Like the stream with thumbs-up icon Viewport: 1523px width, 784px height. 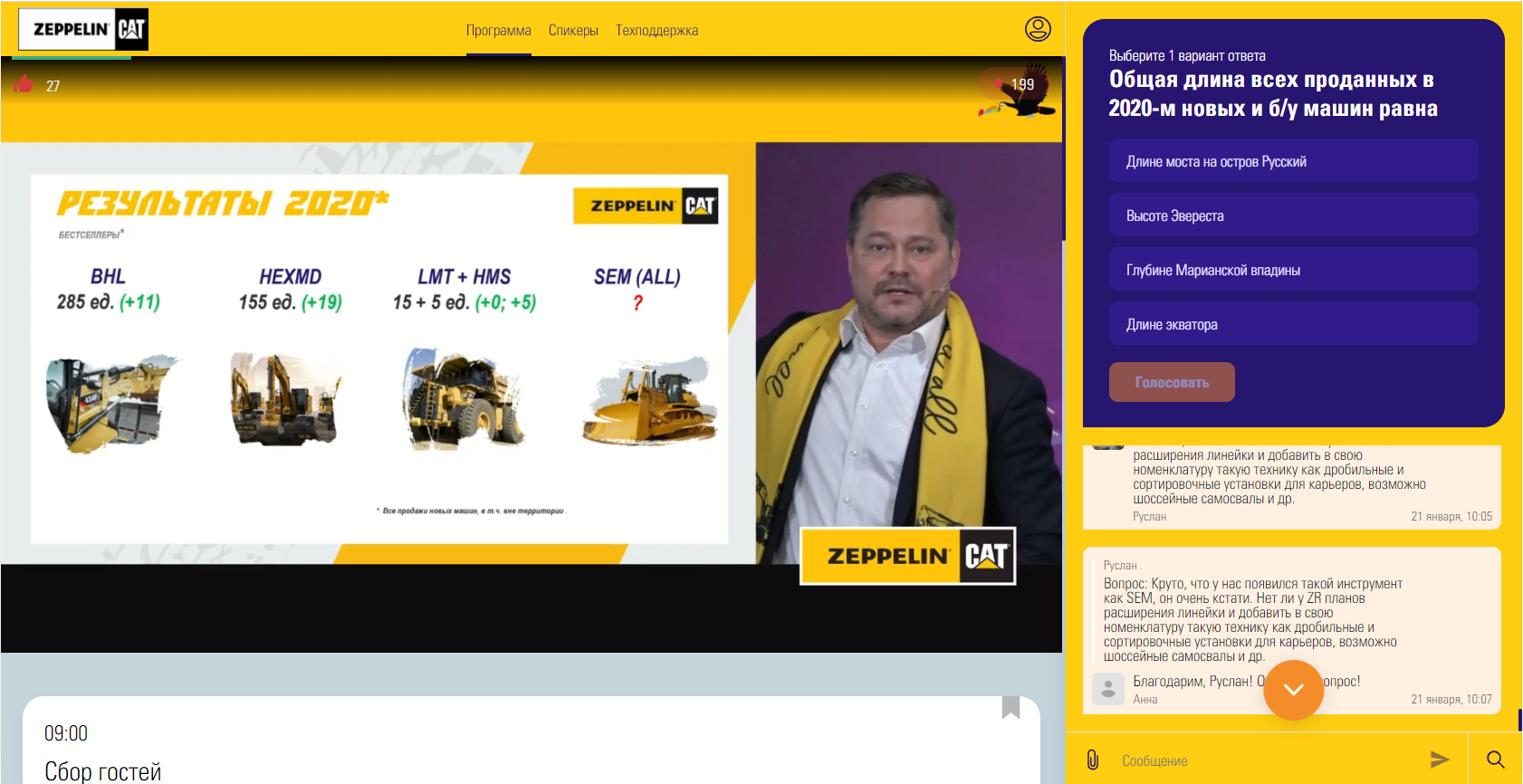pyautogui.click(x=24, y=84)
